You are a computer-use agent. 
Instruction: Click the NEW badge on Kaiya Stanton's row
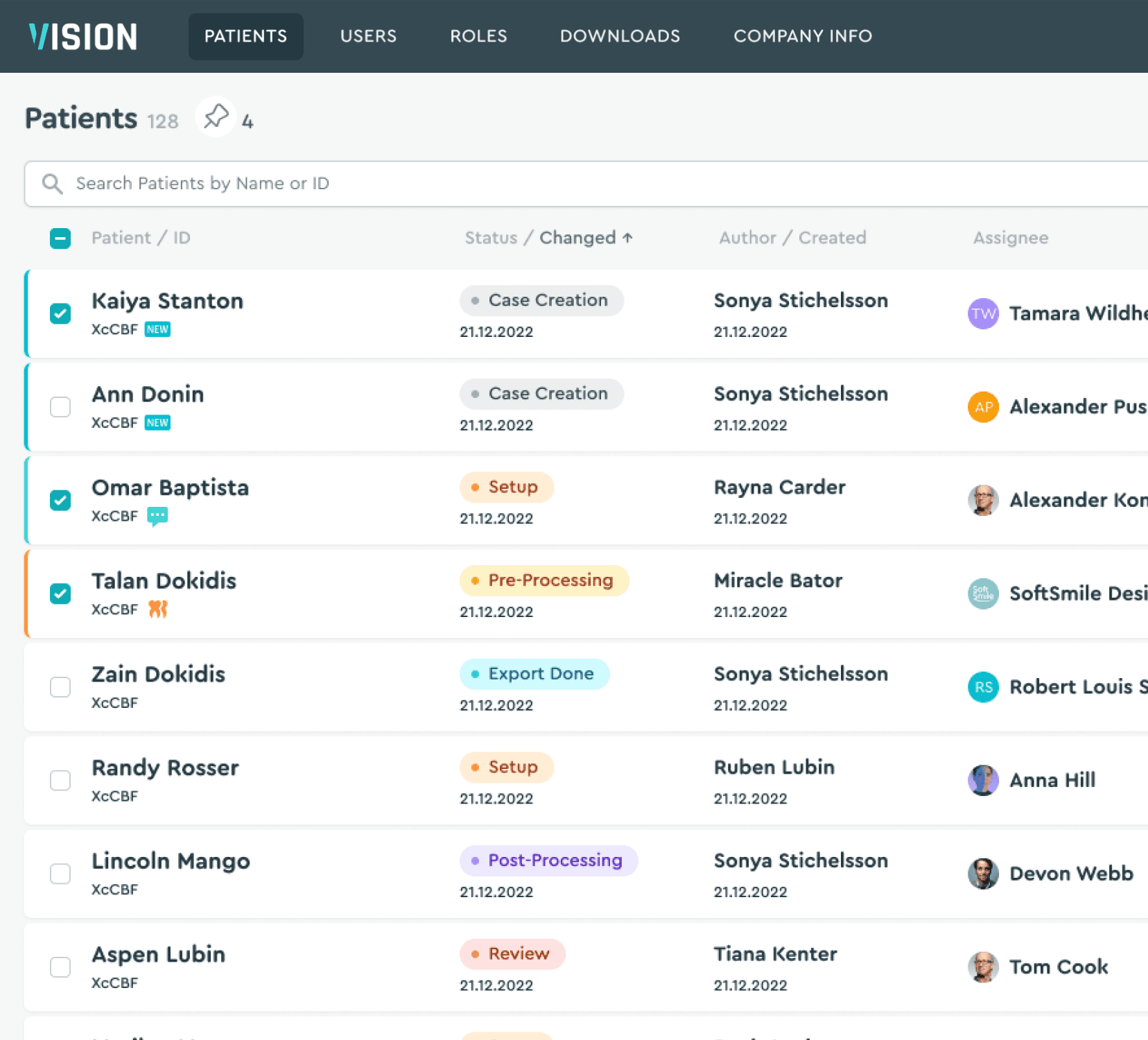tap(157, 329)
